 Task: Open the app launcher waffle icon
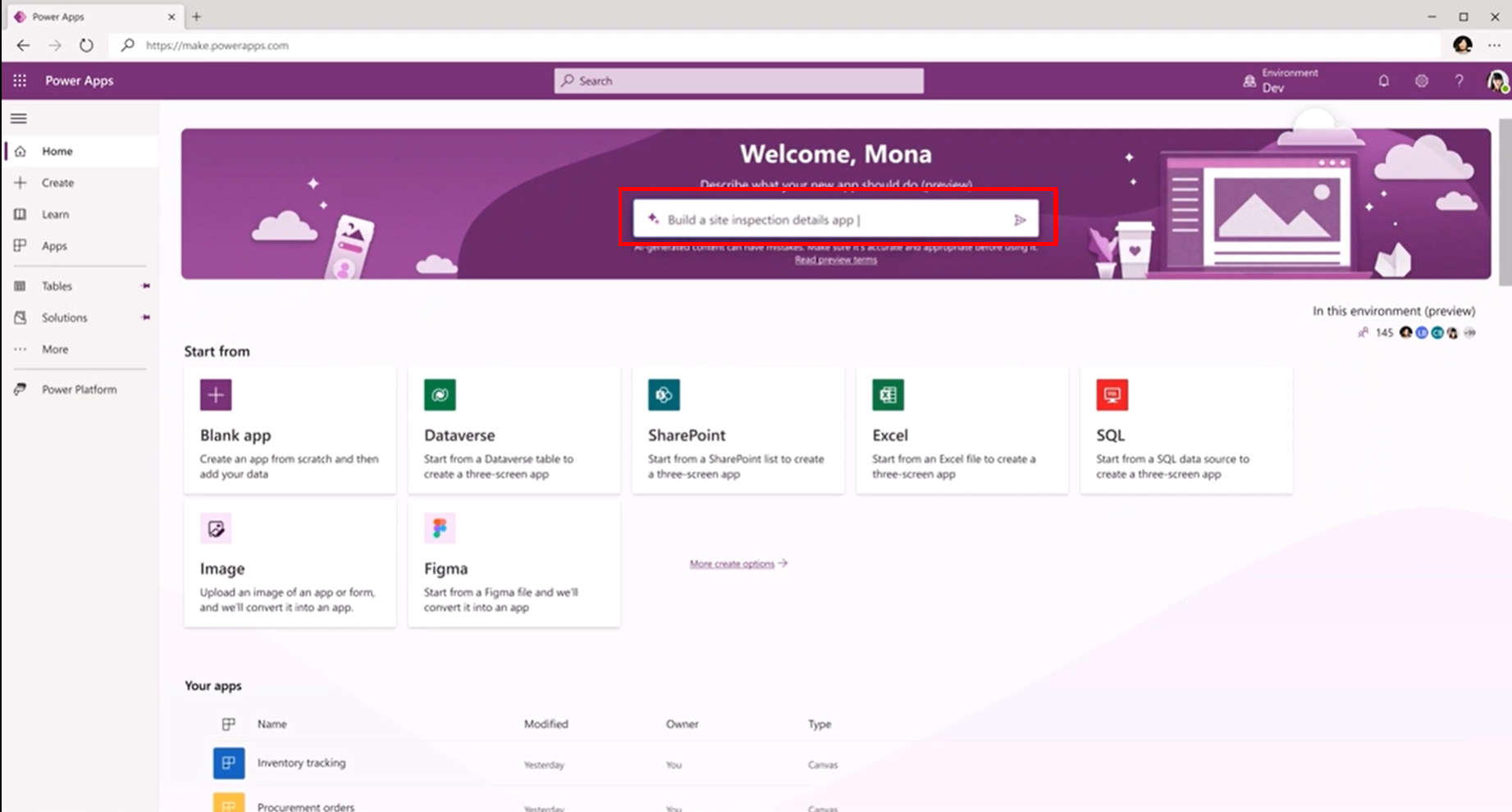click(x=20, y=80)
